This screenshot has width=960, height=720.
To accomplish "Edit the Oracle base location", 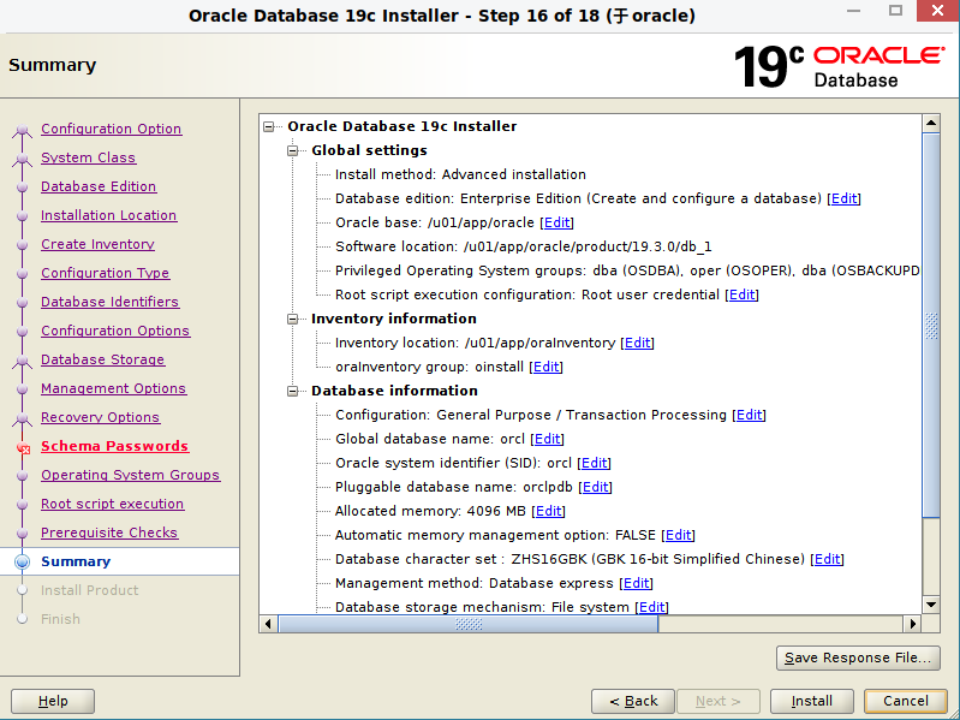I will (557, 222).
